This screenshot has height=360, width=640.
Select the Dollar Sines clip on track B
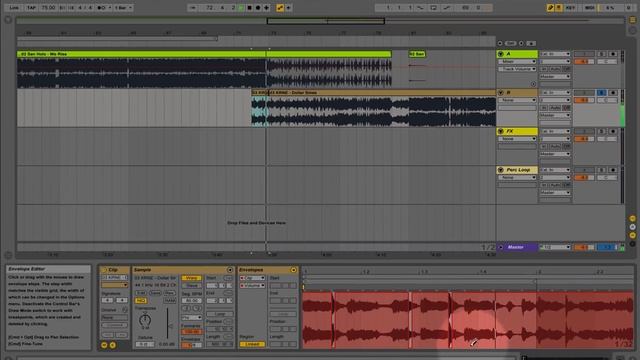click(382, 93)
